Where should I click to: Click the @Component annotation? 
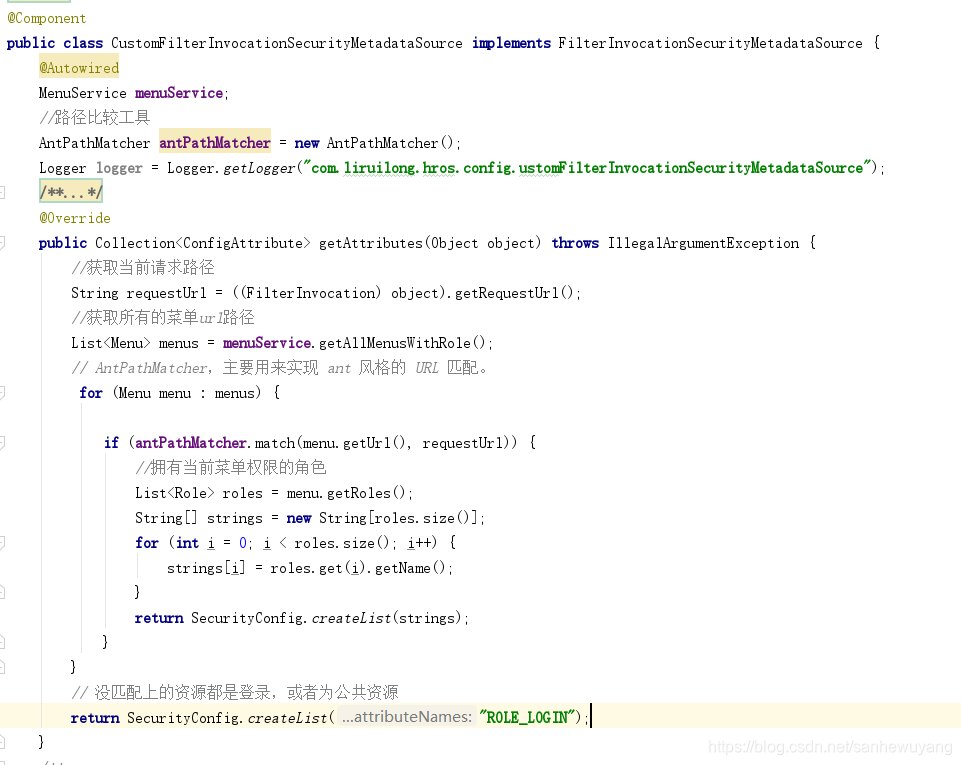pos(47,18)
